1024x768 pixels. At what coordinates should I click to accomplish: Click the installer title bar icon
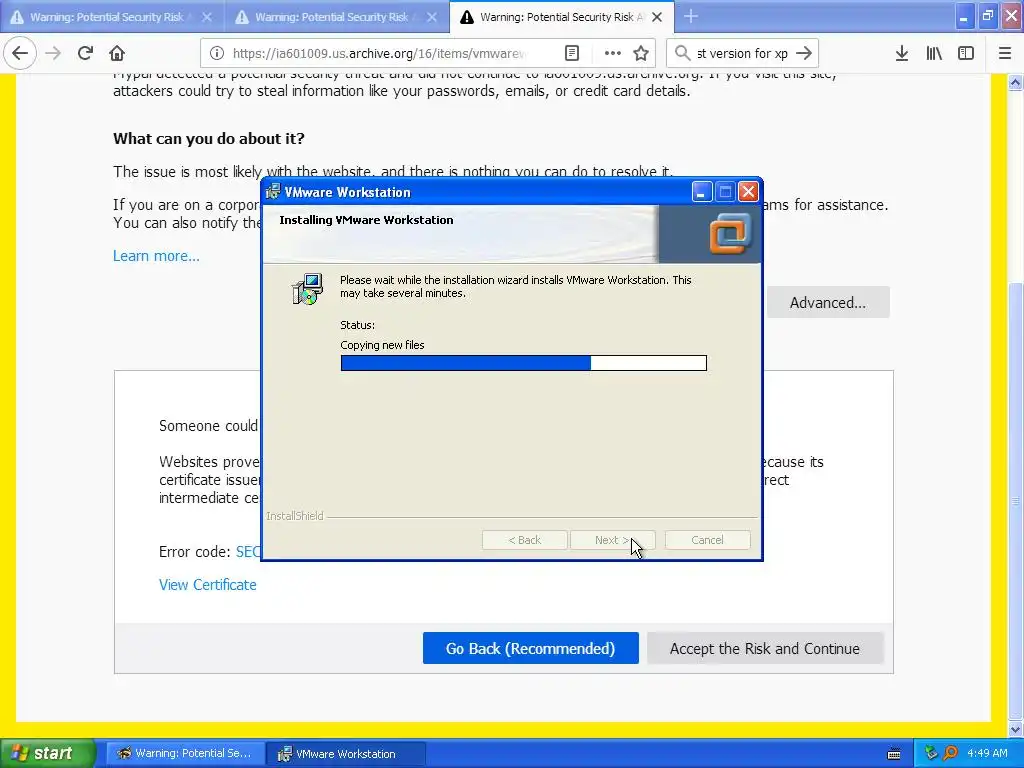tap(273, 191)
